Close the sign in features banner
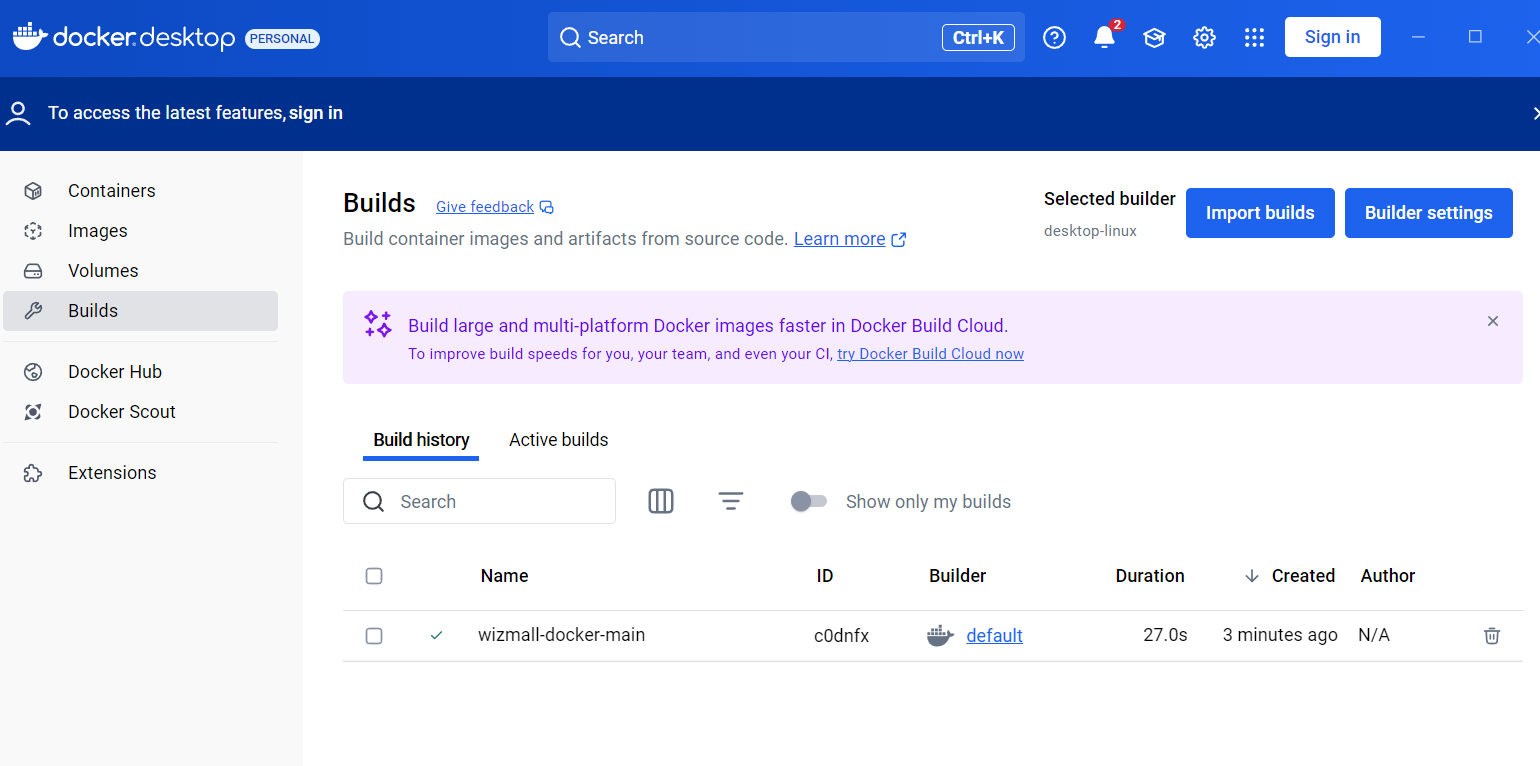The height and width of the screenshot is (766, 1540). coord(1536,113)
